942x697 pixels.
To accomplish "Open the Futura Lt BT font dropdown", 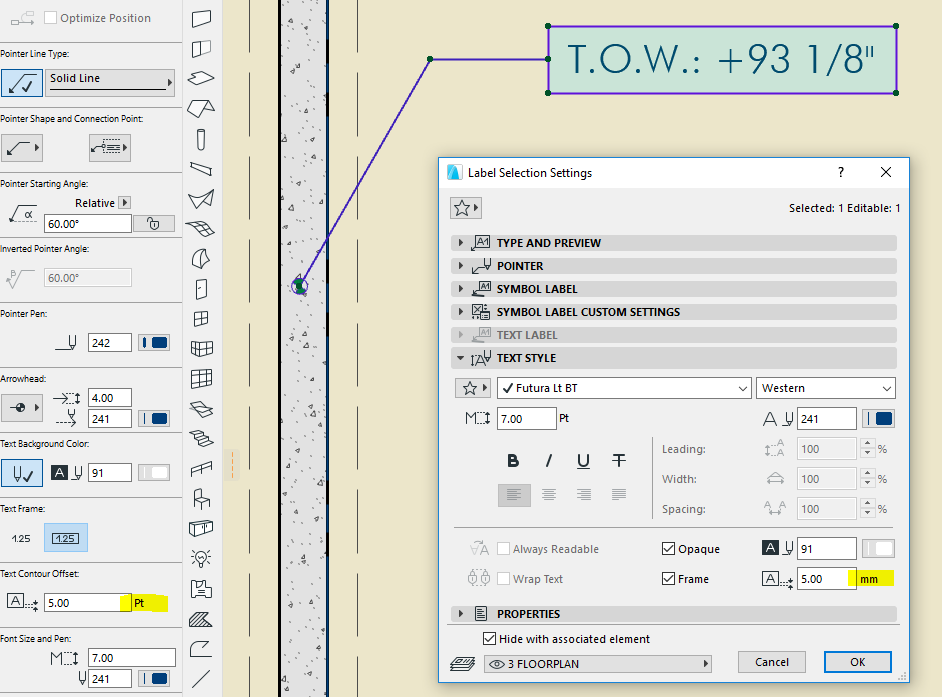I will click(624, 388).
